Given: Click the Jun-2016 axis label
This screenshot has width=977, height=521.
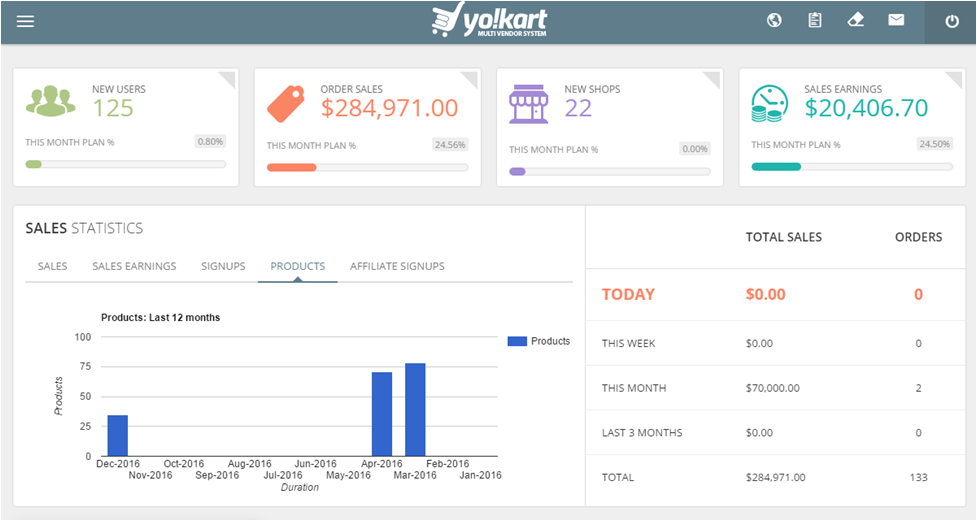Looking at the screenshot, I should coord(315,464).
